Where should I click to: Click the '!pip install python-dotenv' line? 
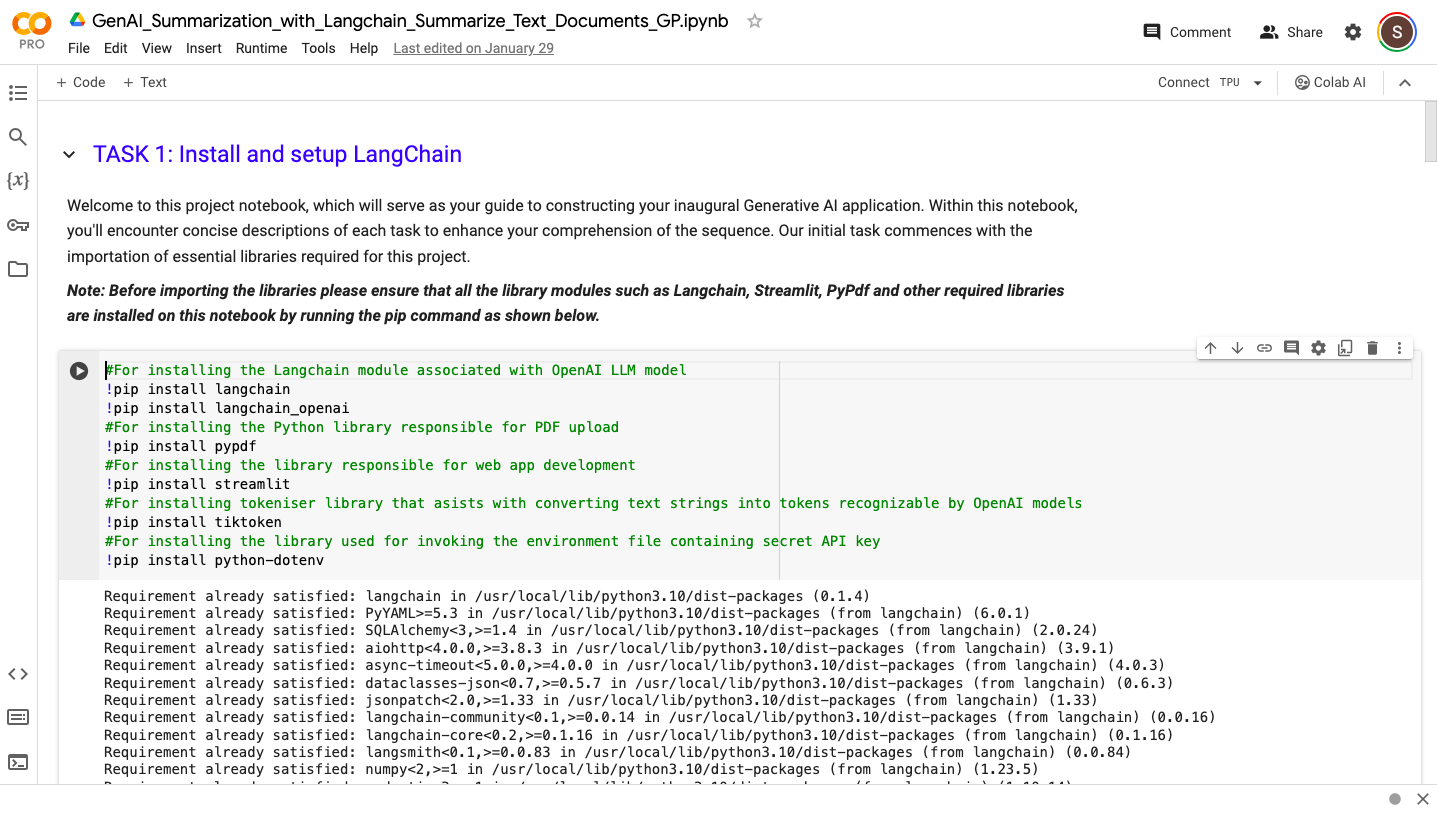pos(214,560)
